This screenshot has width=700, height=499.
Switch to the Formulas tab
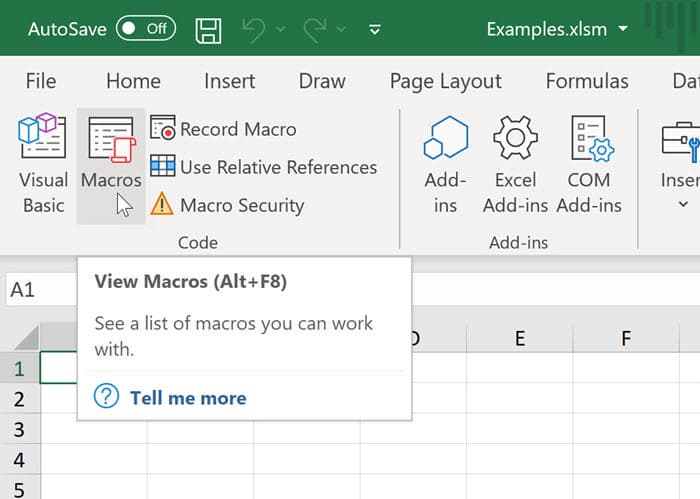coord(587,81)
